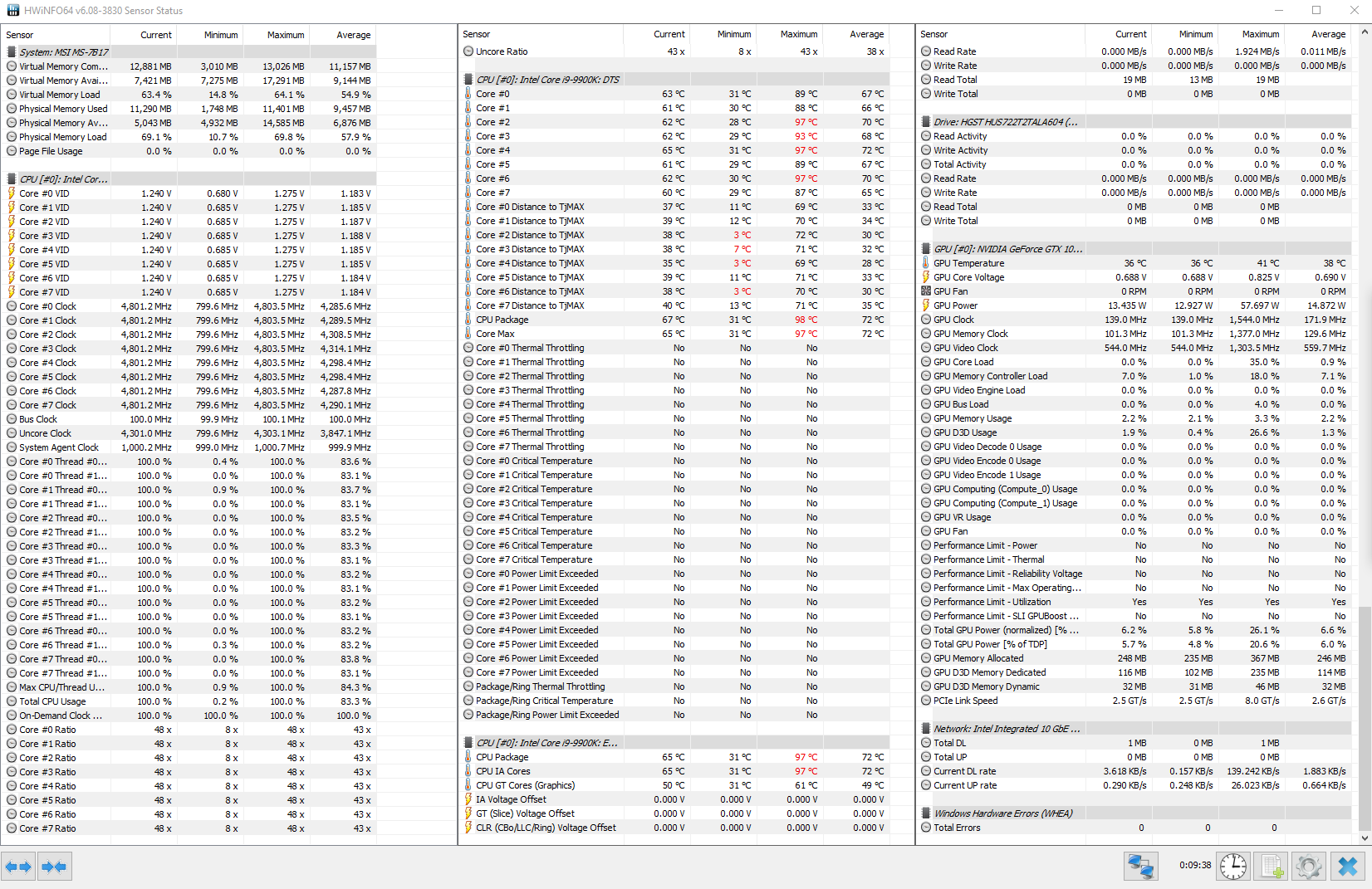
Task: Start logging with the log file icon
Action: coord(1272,867)
